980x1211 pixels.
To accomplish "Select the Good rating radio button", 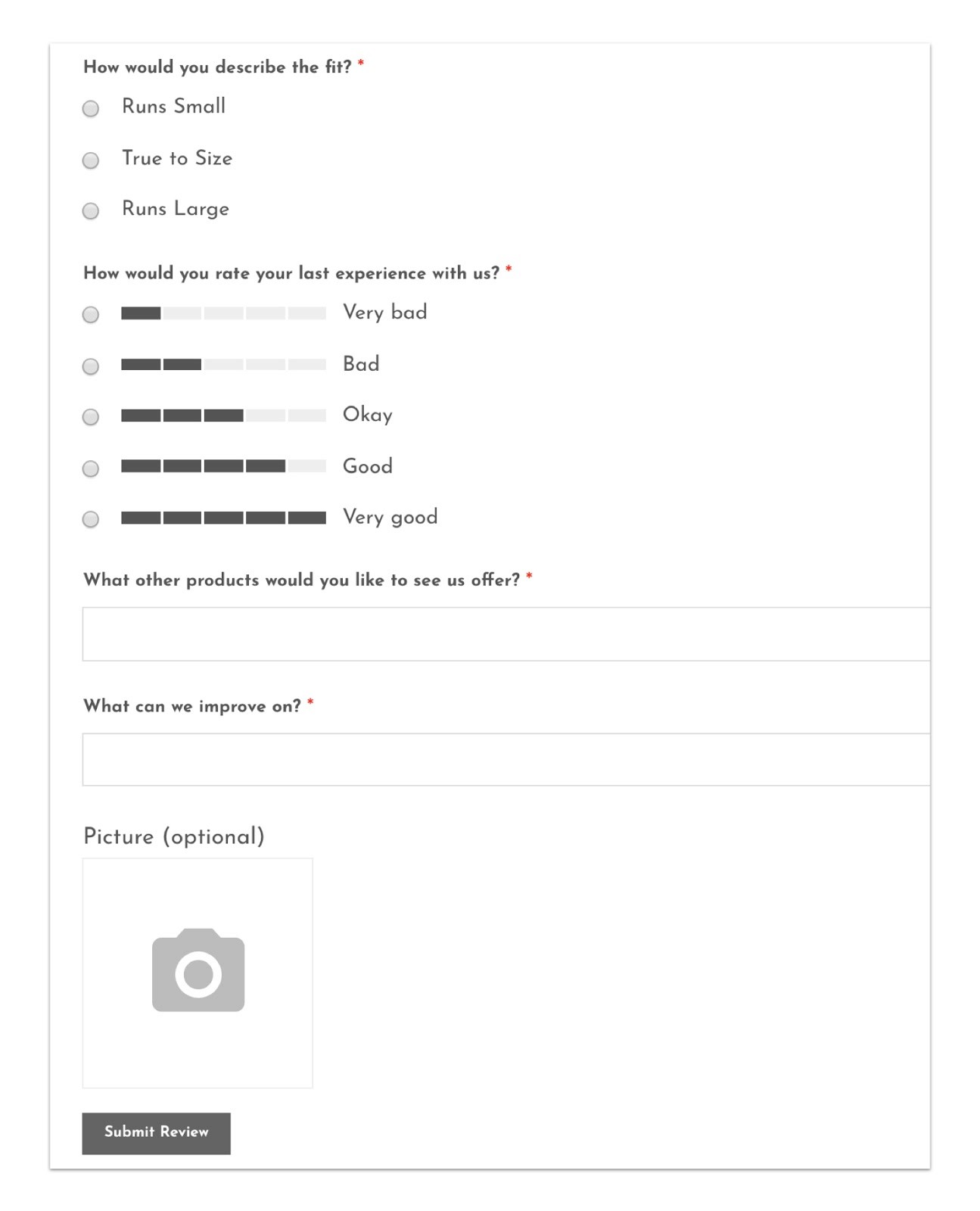I will coord(91,469).
